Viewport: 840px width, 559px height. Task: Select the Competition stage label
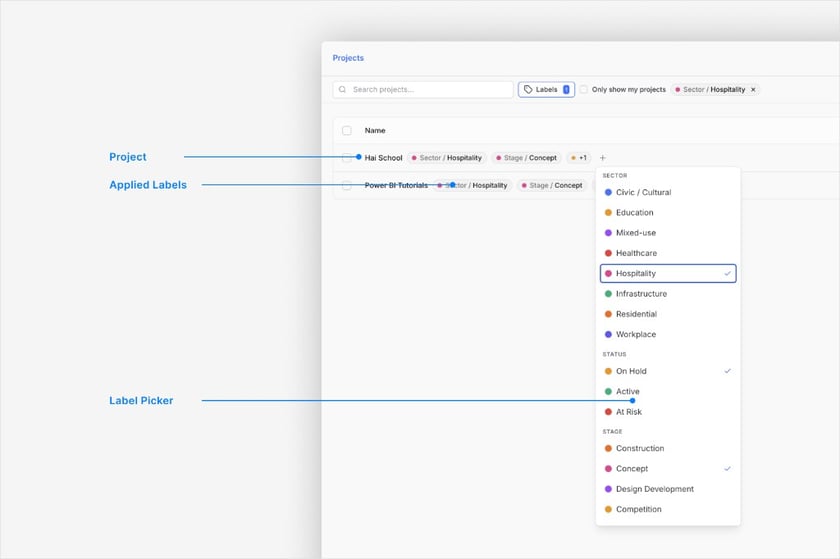[x=668, y=509]
